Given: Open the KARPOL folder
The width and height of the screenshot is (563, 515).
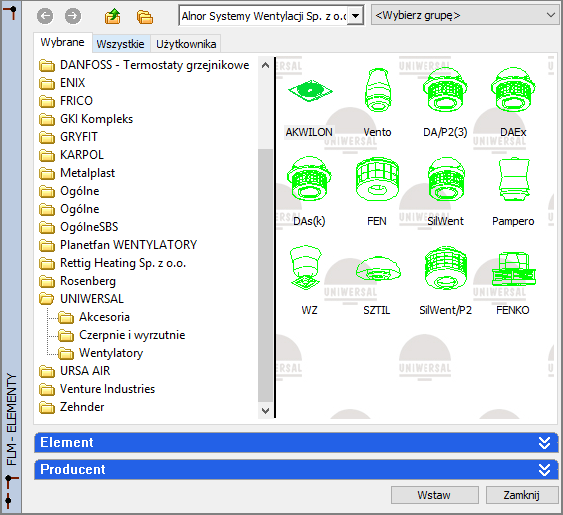Looking at the screenshot, I should (71, 155).
